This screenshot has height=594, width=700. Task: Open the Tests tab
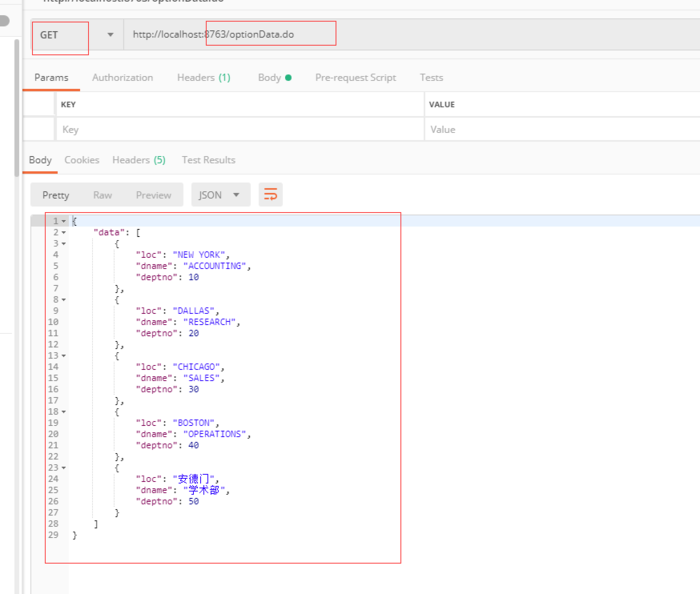pos(431,78)
